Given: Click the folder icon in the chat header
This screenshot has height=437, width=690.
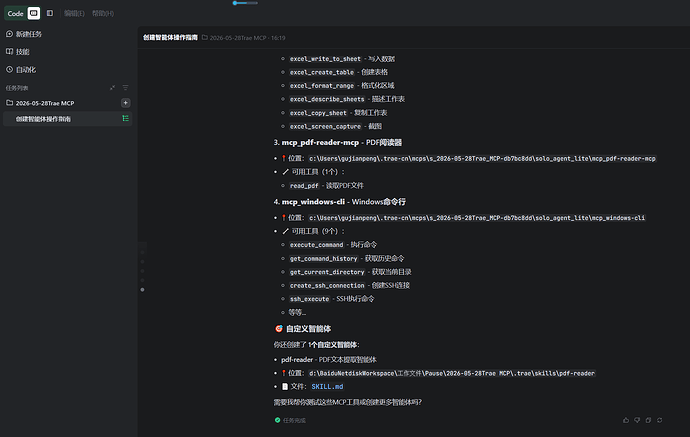Looking at the screenshot, I should pyautogui.click(x=205, y=37).
